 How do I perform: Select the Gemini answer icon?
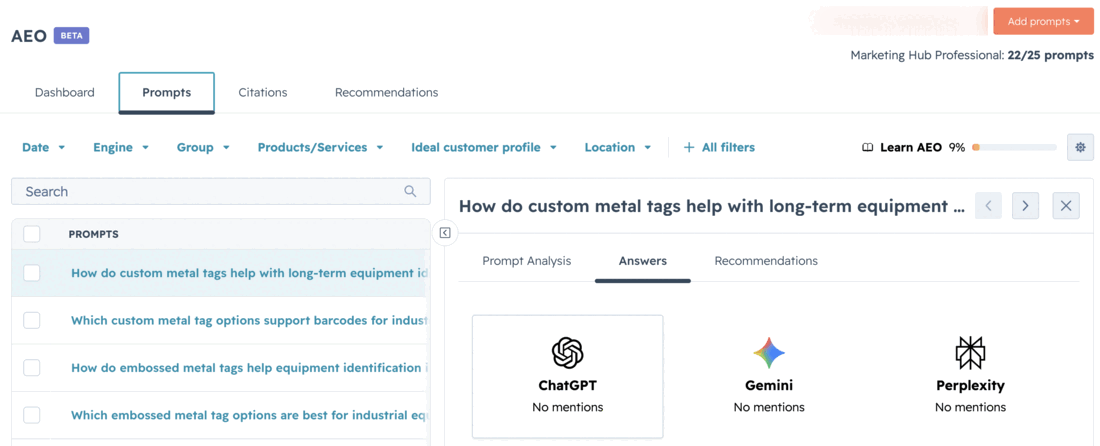pos(769,353)
